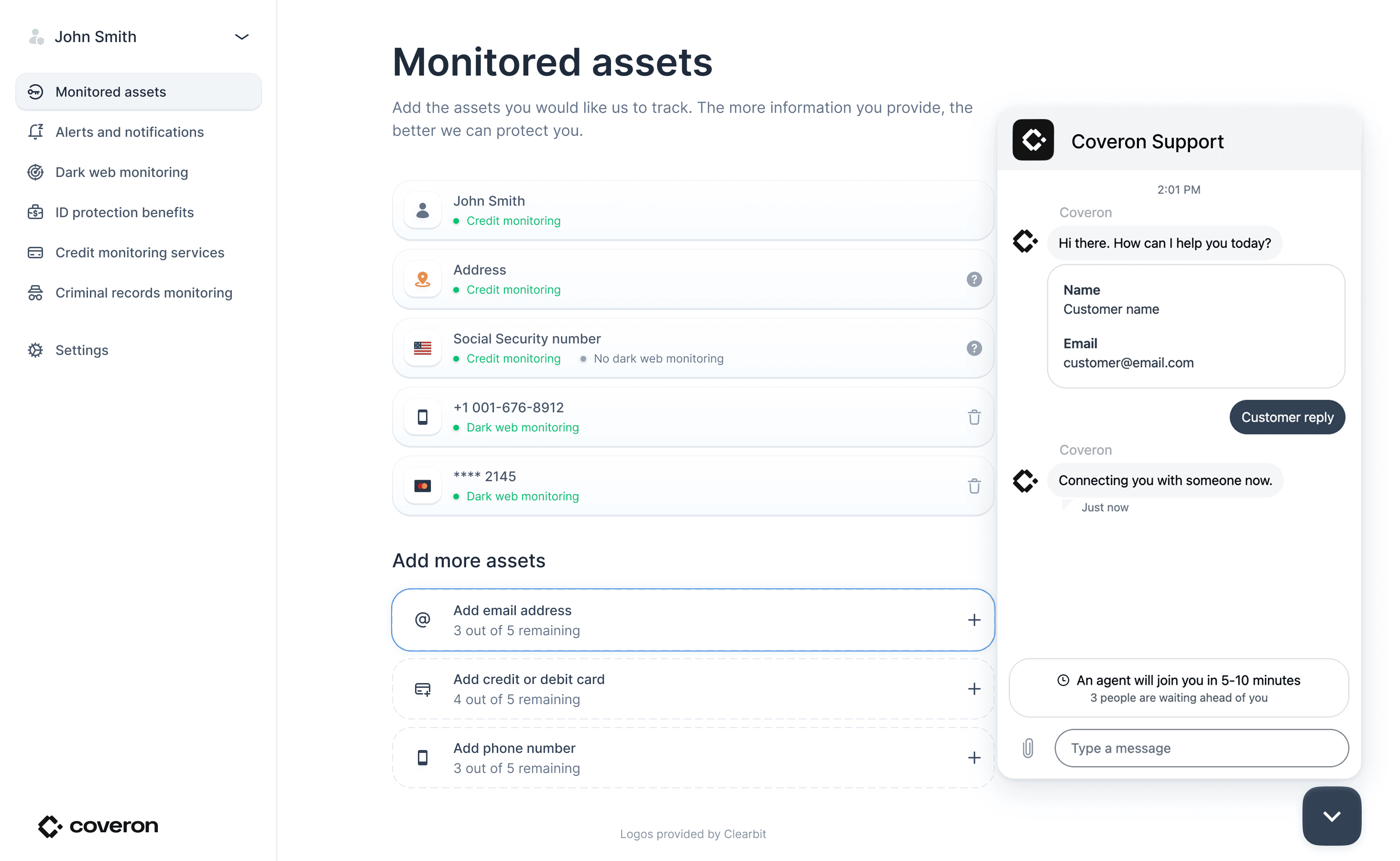Click the Add email address title

(512, 610)
